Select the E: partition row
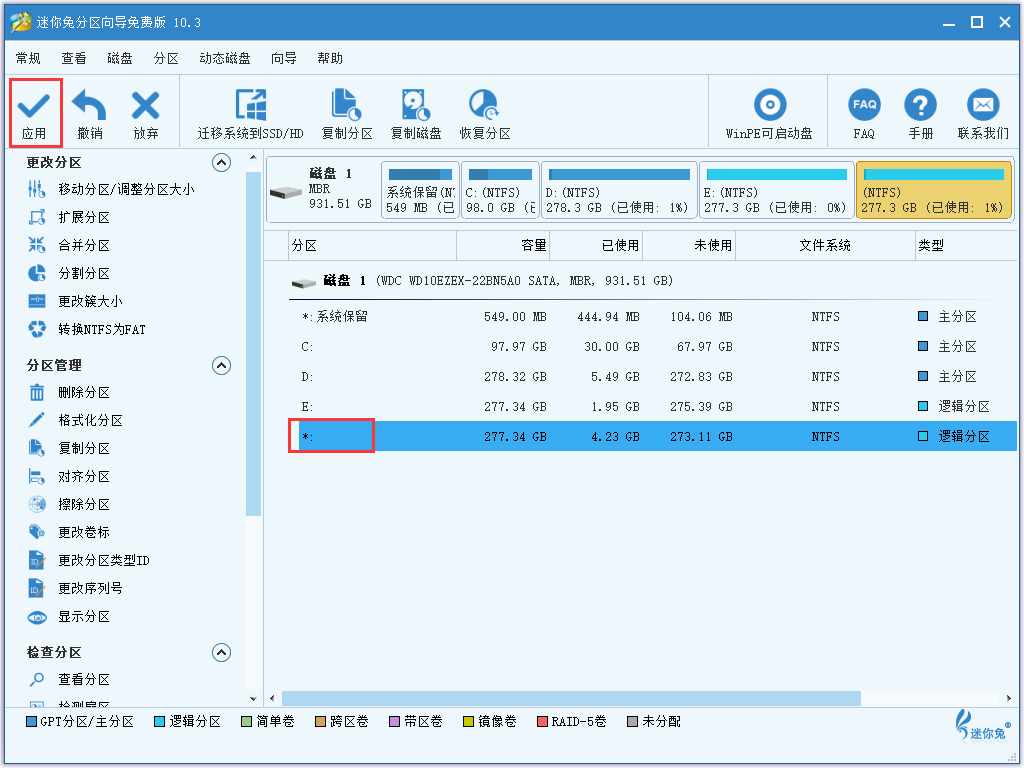This screenshot has height=768, width=1024. [652, 407]
